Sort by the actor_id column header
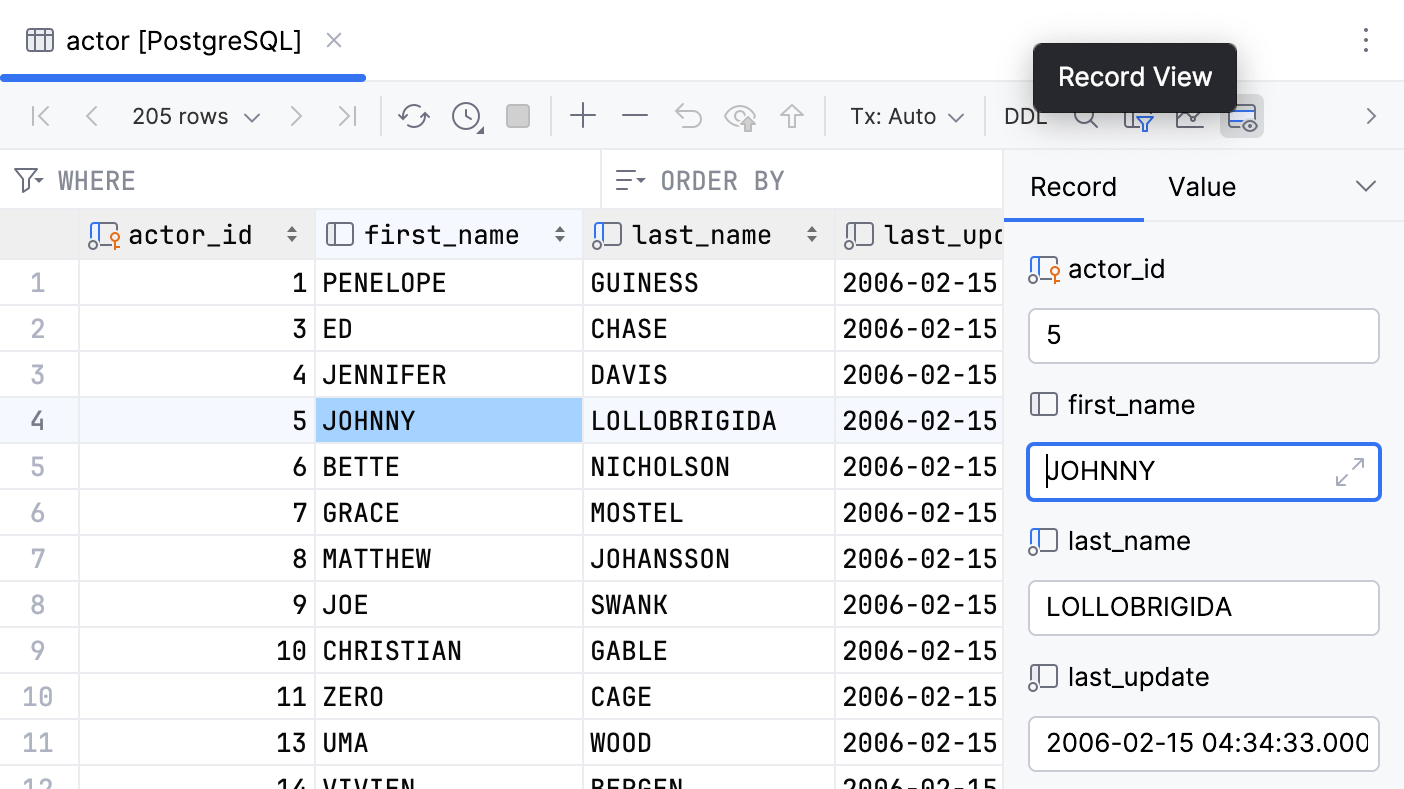Screen dimensions: 1404x789 pyautogui.click(x=190, y=235)
